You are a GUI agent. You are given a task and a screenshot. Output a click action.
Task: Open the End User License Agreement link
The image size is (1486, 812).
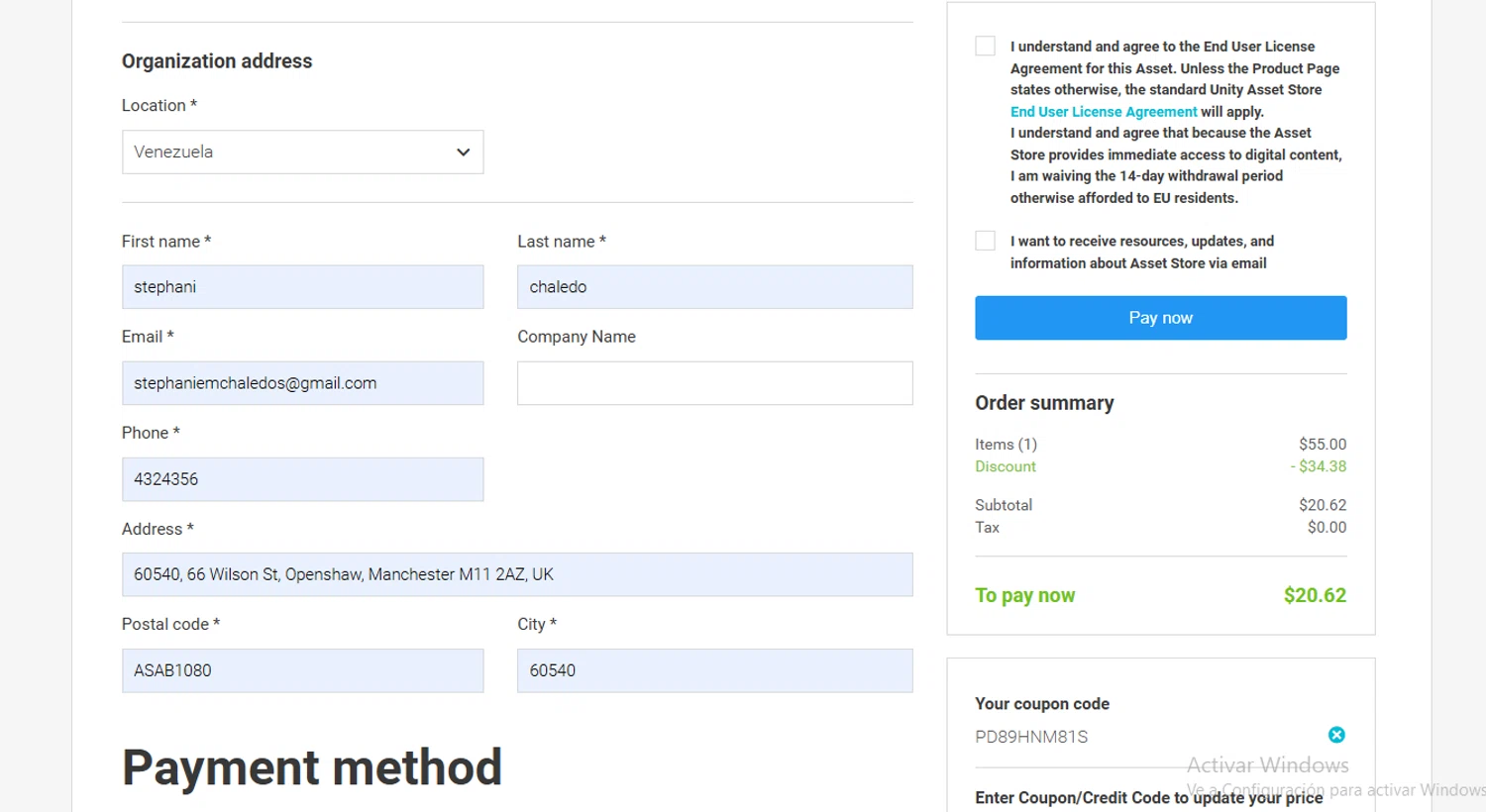[1104, 111]
